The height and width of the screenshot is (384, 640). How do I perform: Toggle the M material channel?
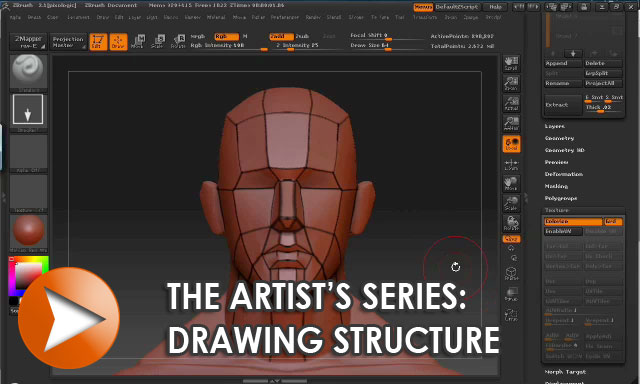[245, 36]
